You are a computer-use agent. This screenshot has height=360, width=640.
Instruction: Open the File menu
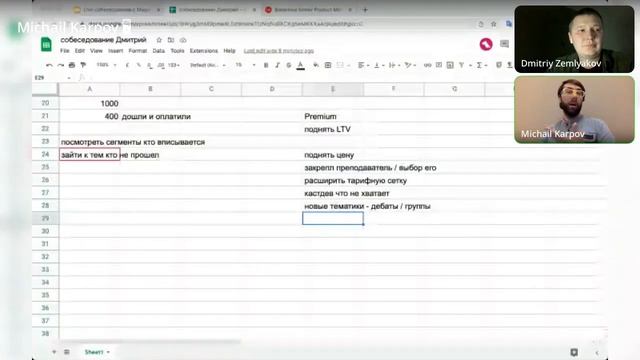65,51
